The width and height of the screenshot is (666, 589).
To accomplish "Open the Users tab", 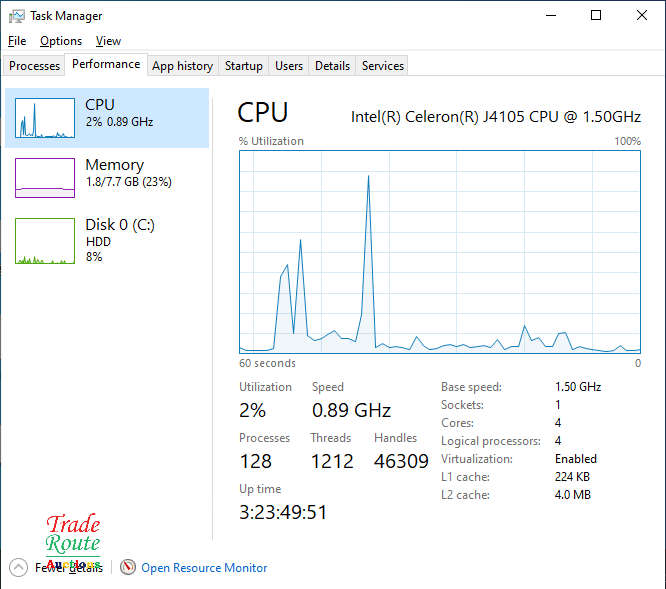I will pyautogui.click(x=289, y=66).
